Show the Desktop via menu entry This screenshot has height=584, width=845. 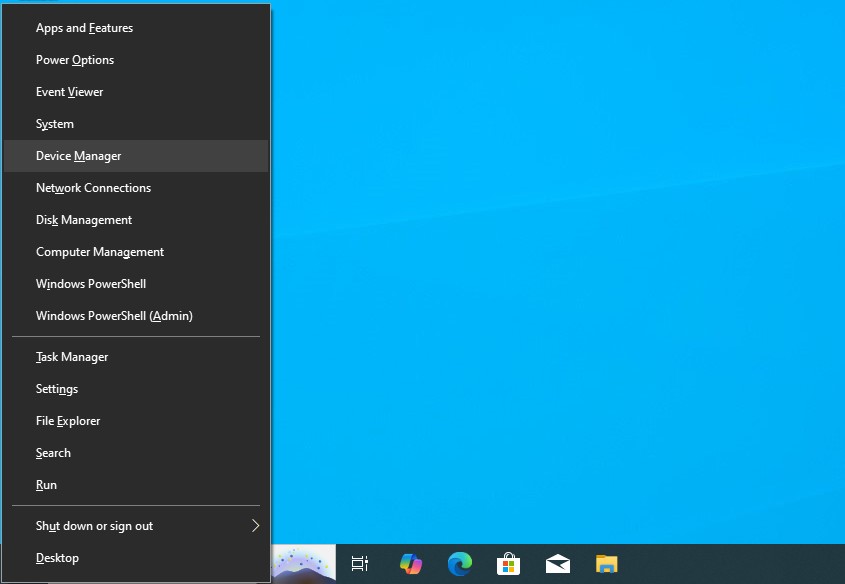(x=136, y=558)
